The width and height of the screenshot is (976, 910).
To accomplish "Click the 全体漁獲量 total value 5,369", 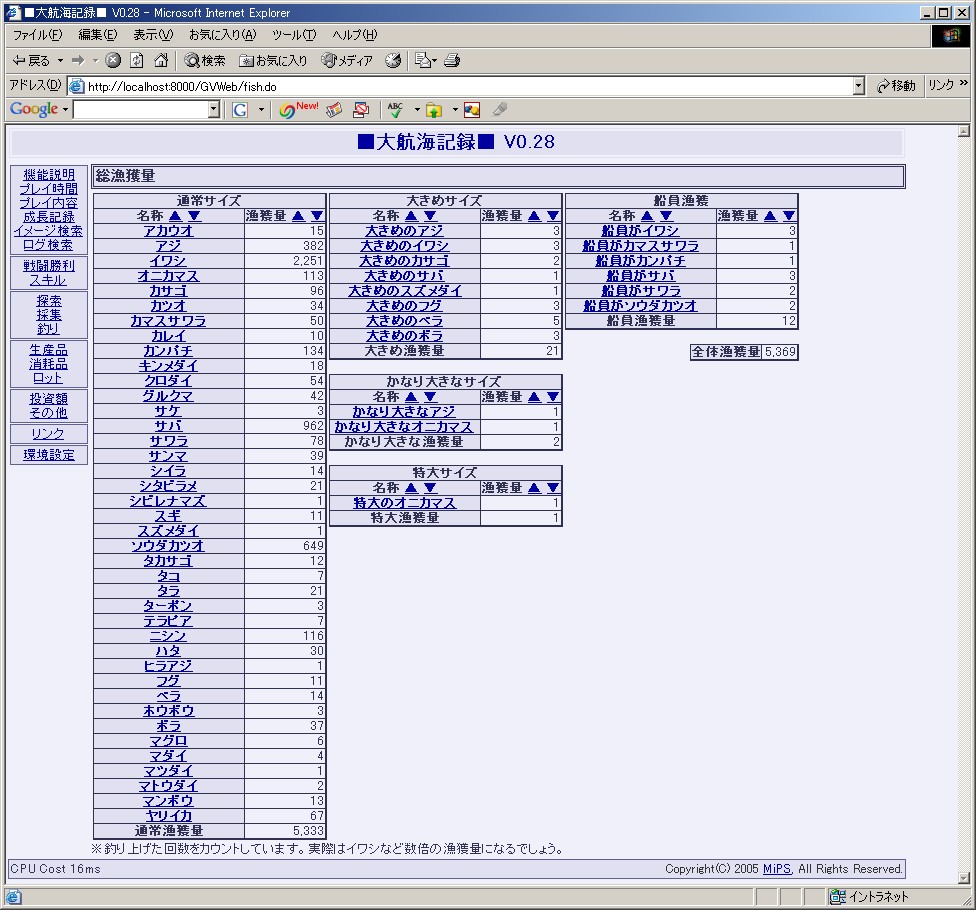I will 780,352.
